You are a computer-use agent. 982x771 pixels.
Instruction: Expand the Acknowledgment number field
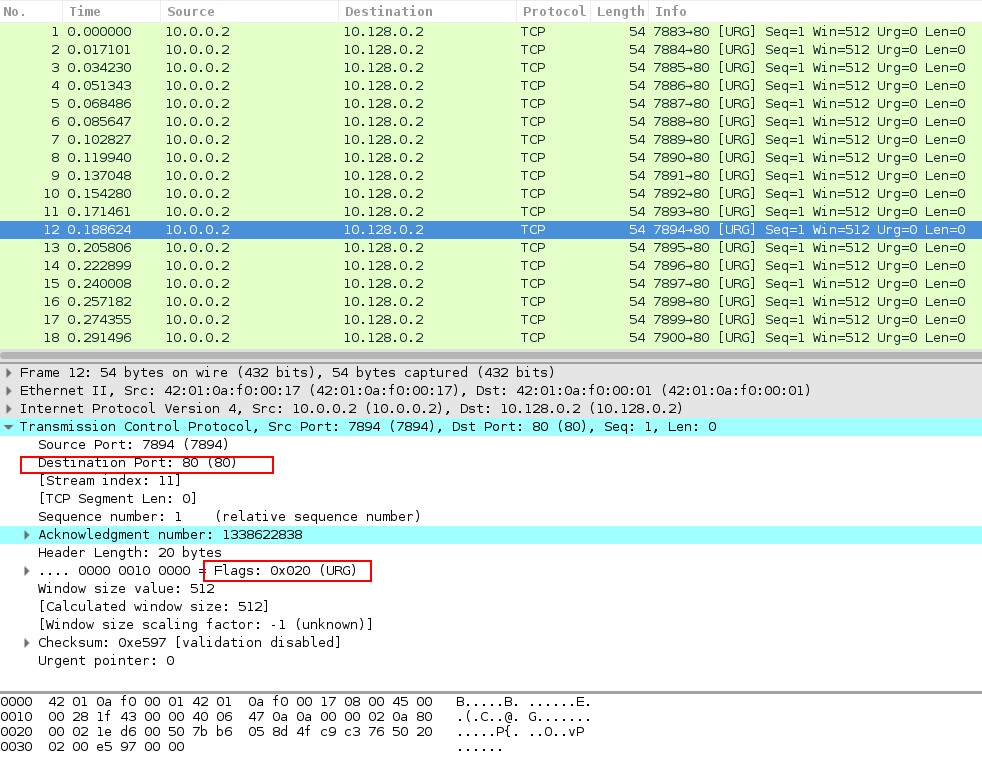(26, 535)
